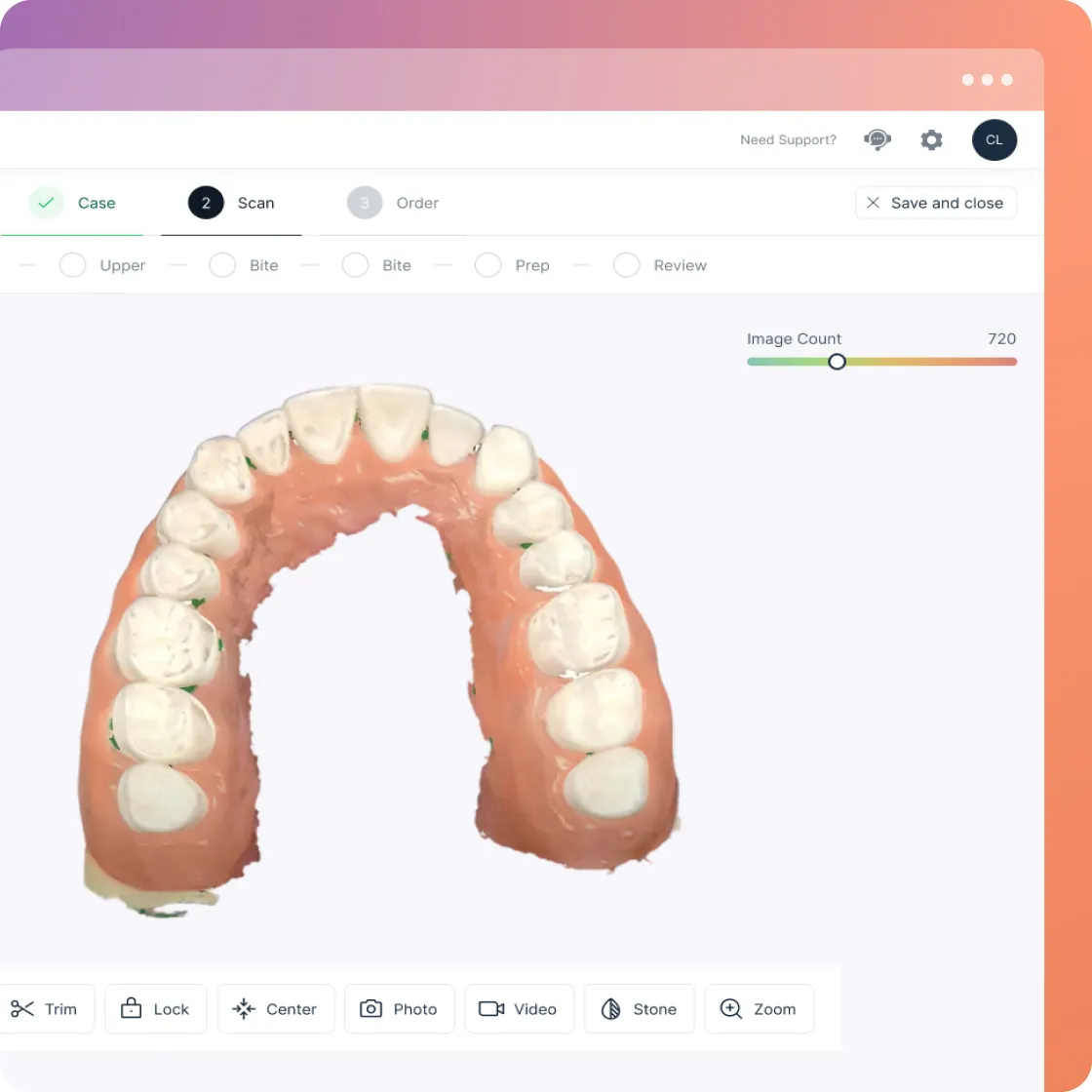Image resolution: width=1092 pixels, height=1092 pixels.
Task: Click the Need Support? text
Action: (788, 140)
